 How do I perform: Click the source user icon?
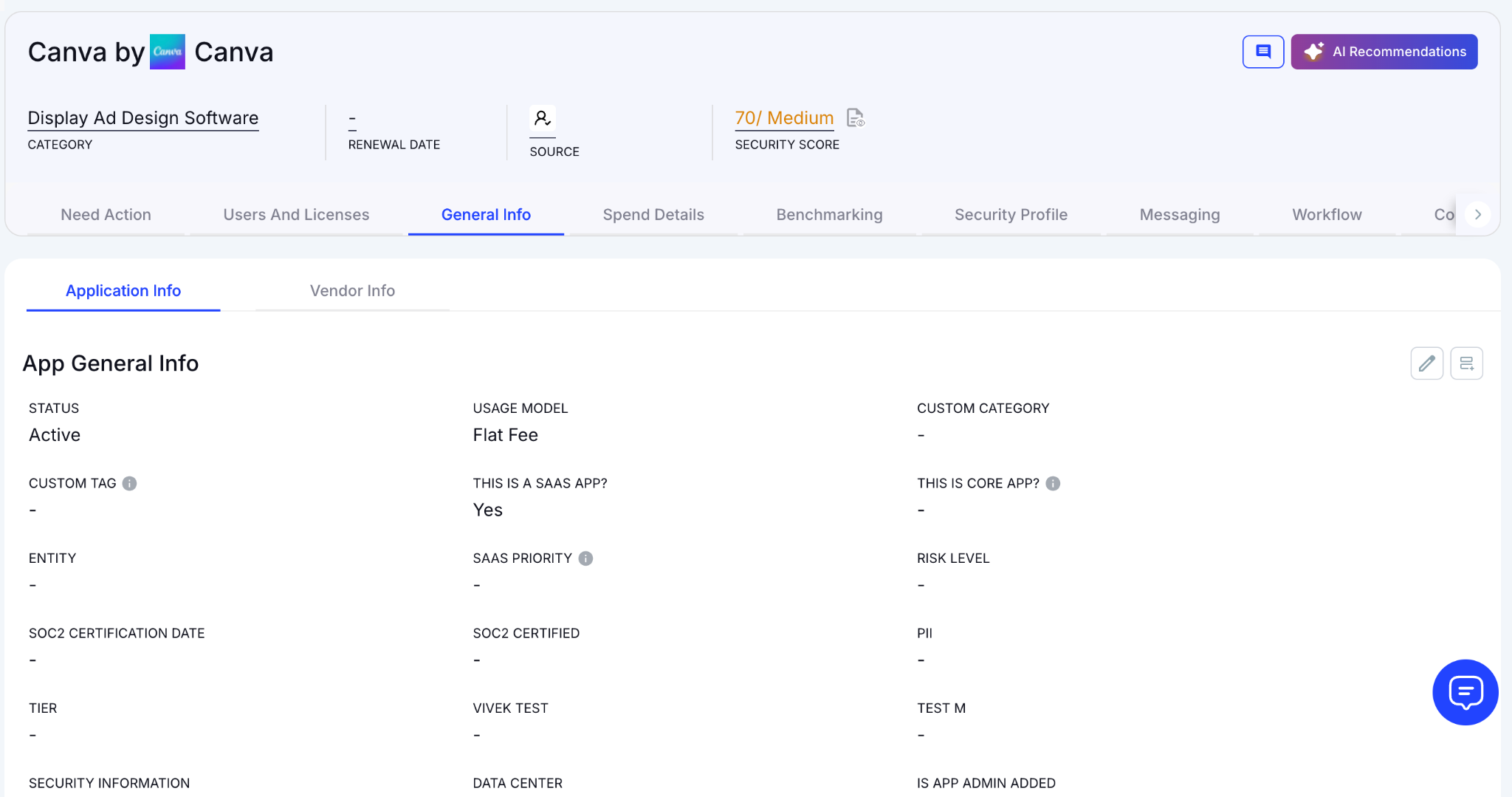coord(543,118)
